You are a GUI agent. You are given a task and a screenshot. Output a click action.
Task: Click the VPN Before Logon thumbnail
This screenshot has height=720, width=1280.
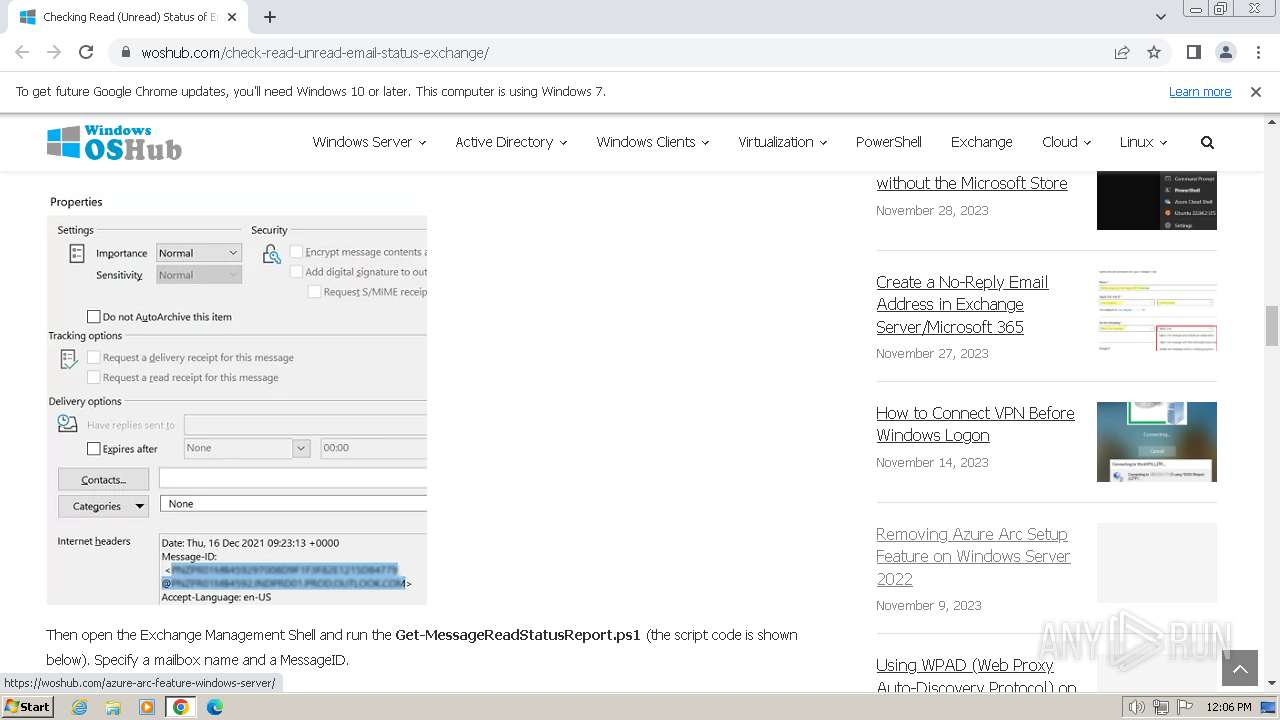click(1156, 442)
